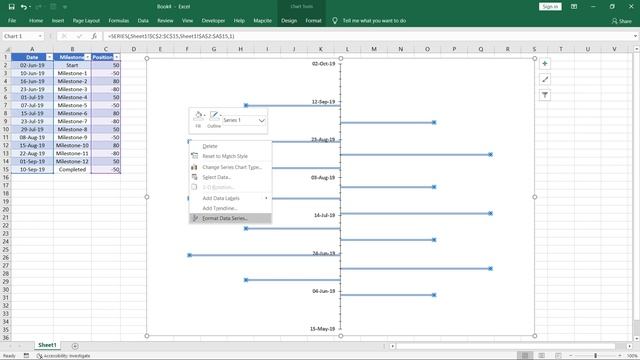Choose Change Series Chart Type
The image size is (640, 360).
[231, 167]
